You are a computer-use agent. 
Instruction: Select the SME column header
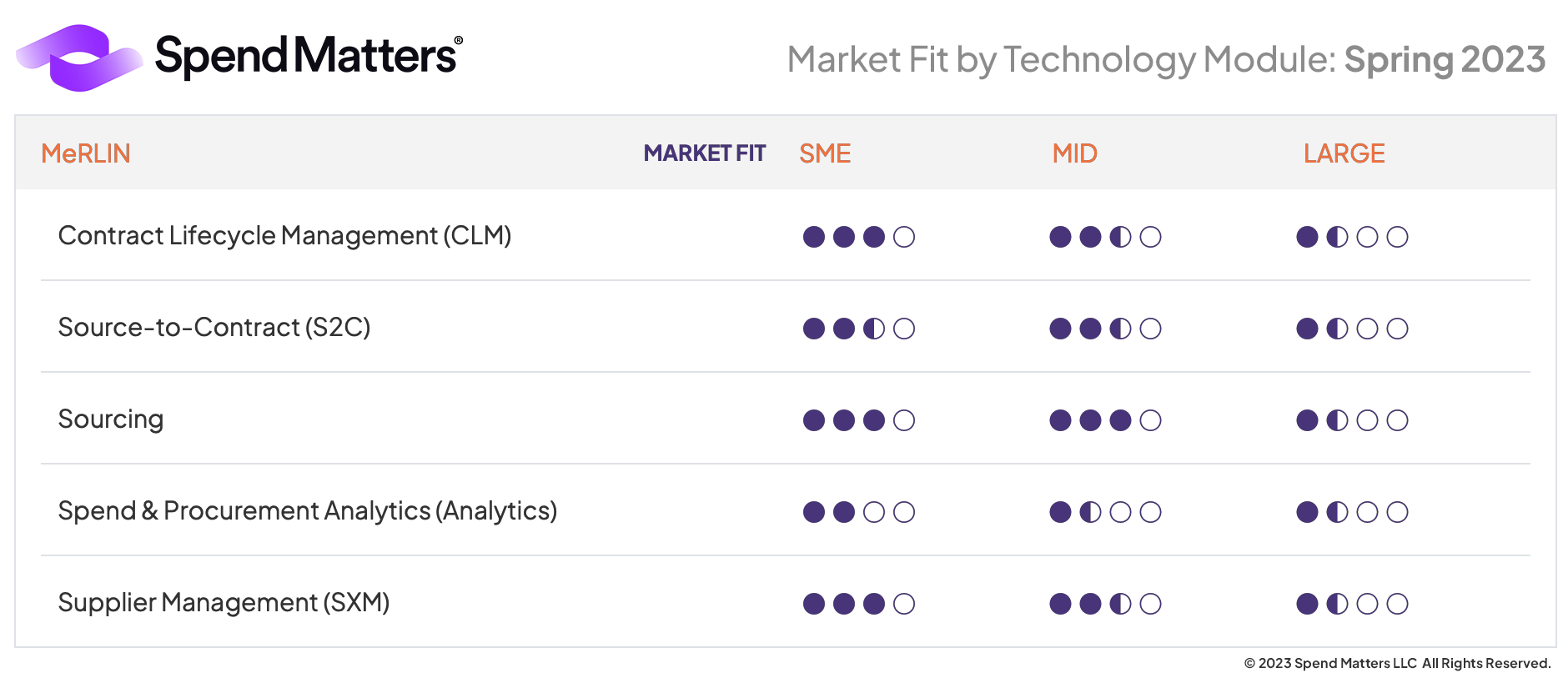coord(825,153)
